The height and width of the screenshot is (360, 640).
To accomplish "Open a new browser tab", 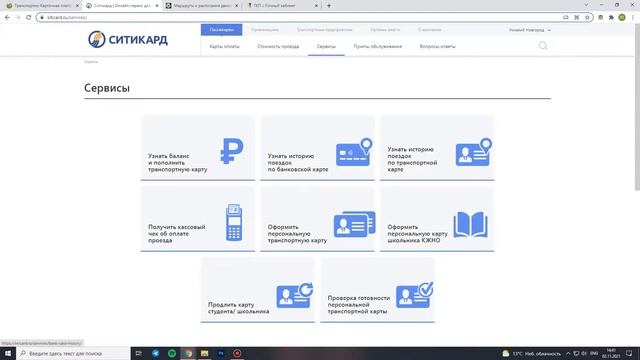I will click(x=329, y=6).
